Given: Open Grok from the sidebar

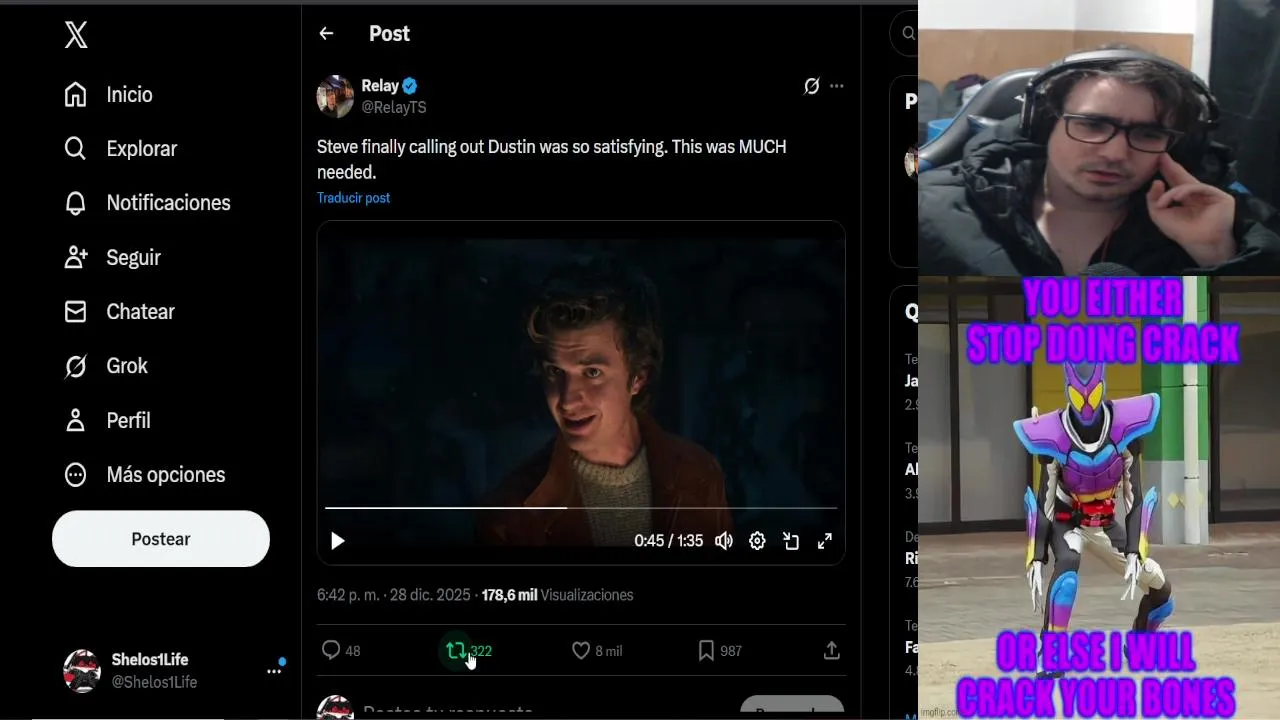Looking at the screenshot, I should pos(105,366).
